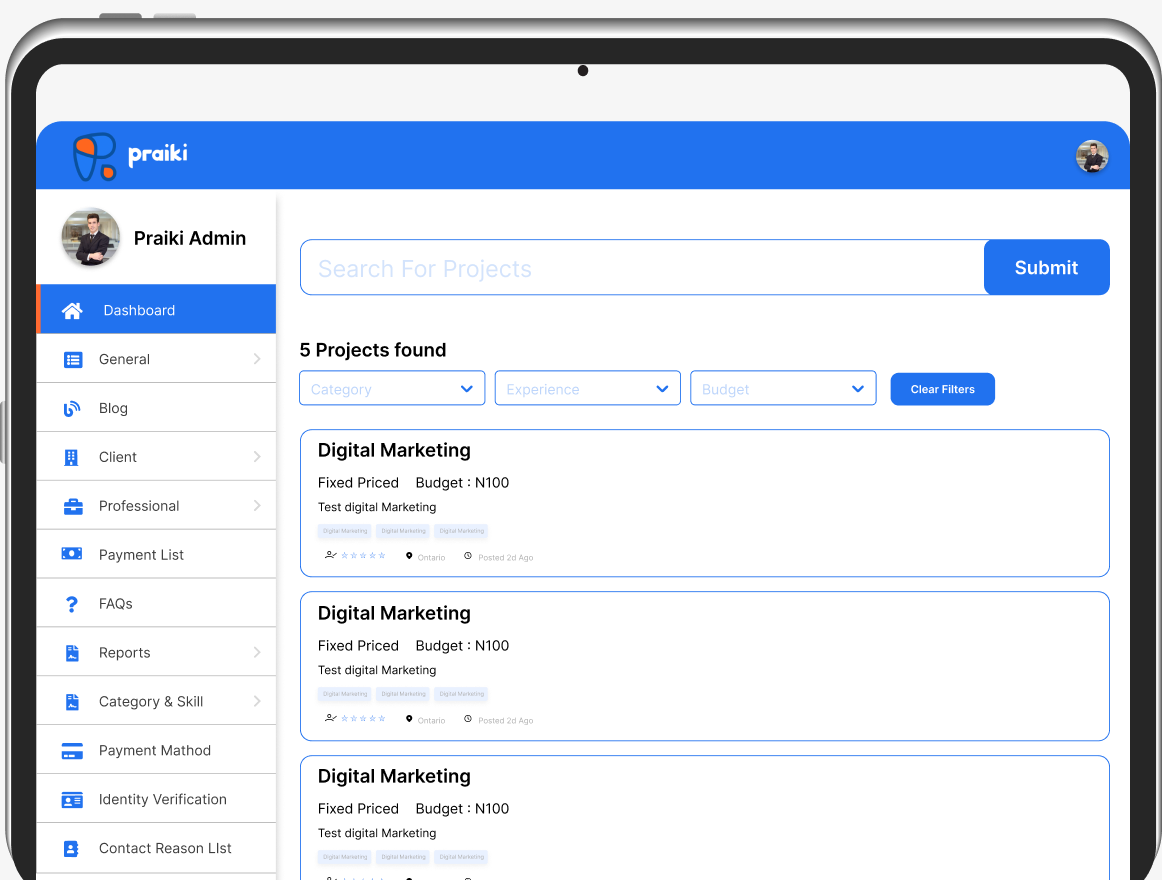Click the star rating in first project card

click(363, 555)
